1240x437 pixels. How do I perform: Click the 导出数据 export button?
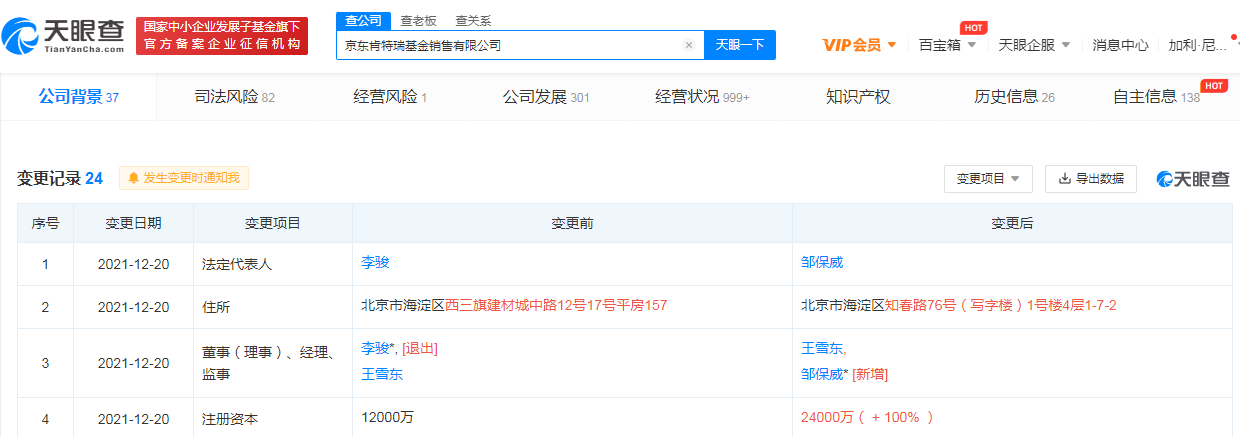point(1091,179)
